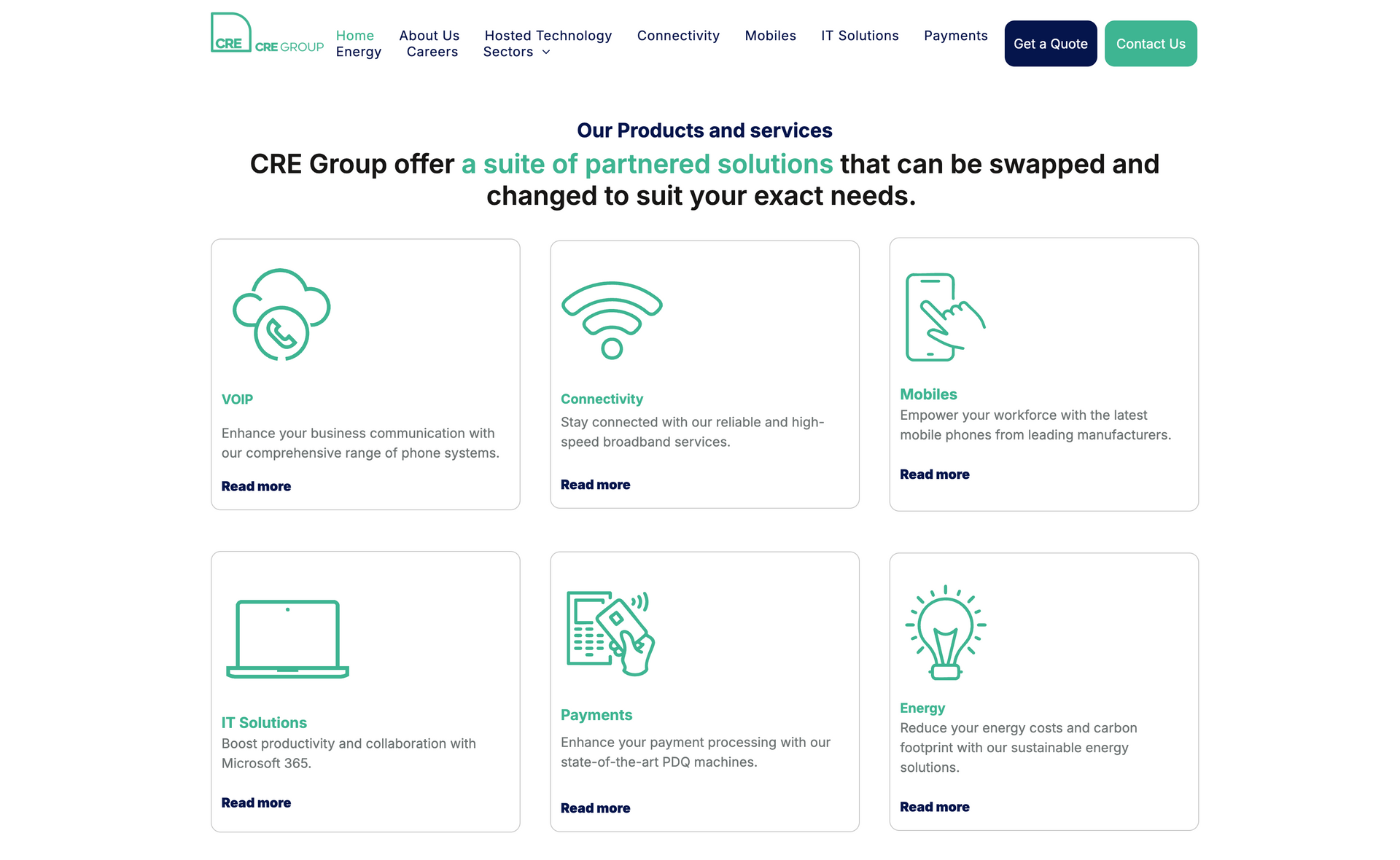Click the CRE Group logo
The height and width of the screenshot is (860, 1400).
(267, 34)
